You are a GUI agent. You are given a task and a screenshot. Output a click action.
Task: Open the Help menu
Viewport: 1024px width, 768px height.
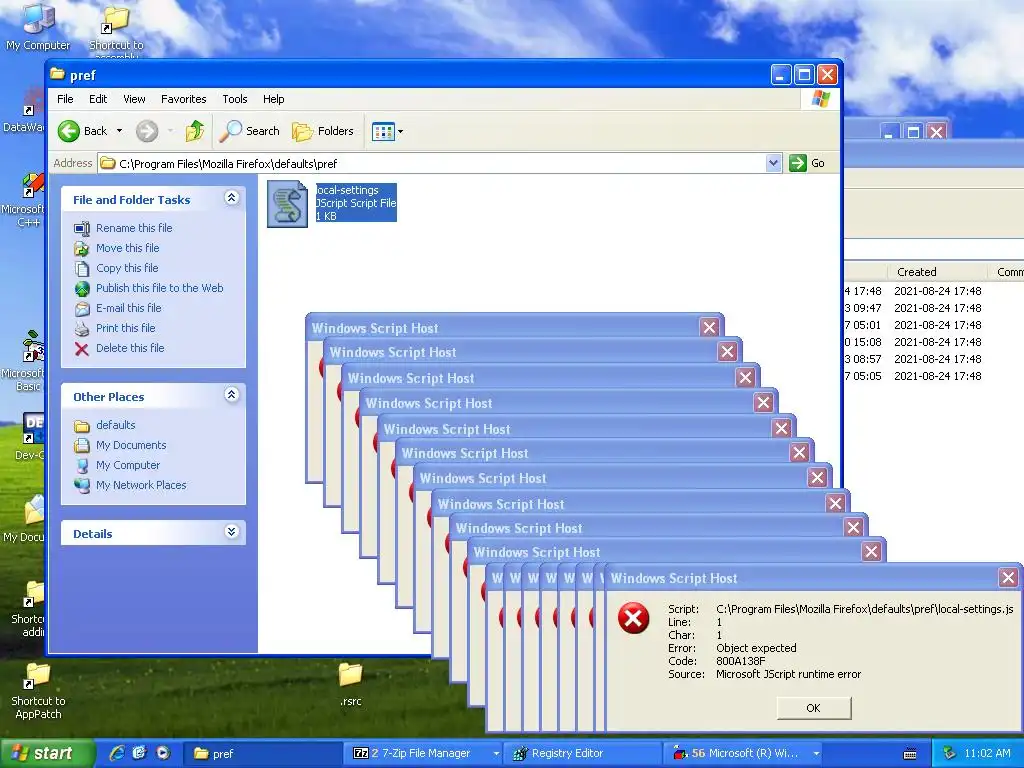point(274,99)
